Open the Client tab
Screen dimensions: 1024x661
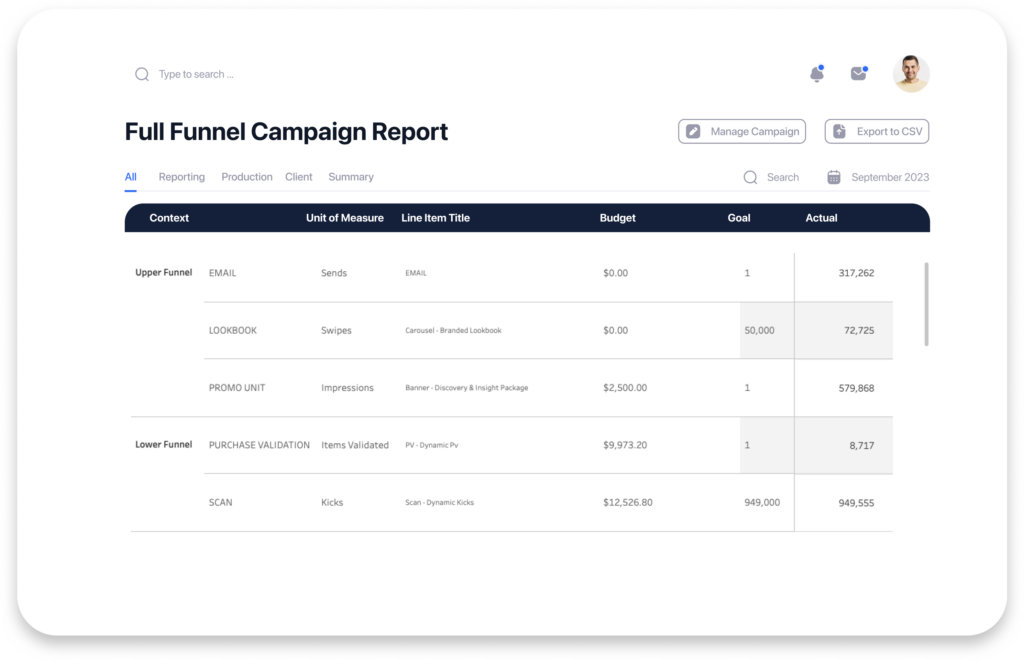(298, 177)
